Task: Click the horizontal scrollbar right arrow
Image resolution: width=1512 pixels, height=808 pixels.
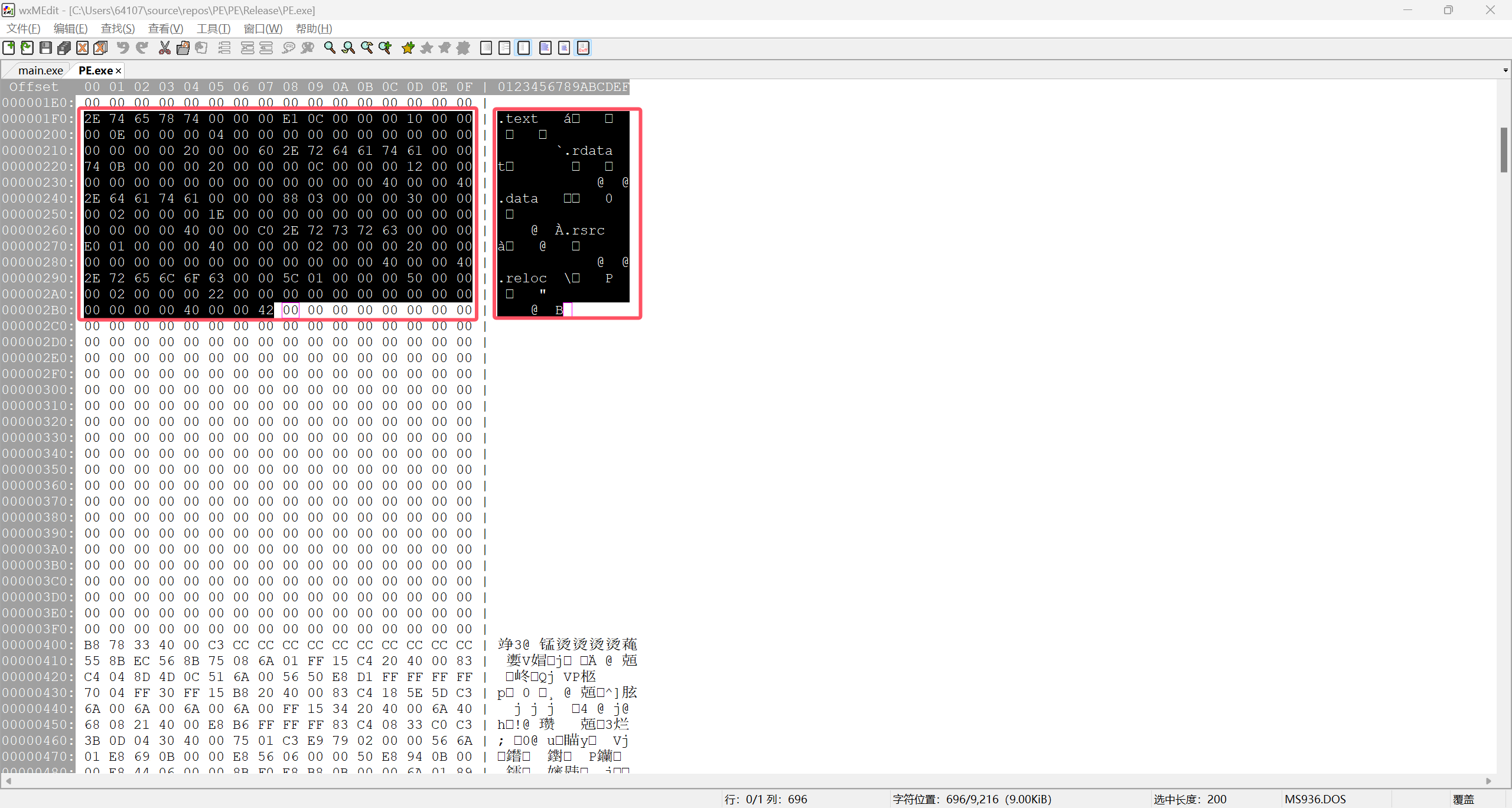Action: (1489, 781)
